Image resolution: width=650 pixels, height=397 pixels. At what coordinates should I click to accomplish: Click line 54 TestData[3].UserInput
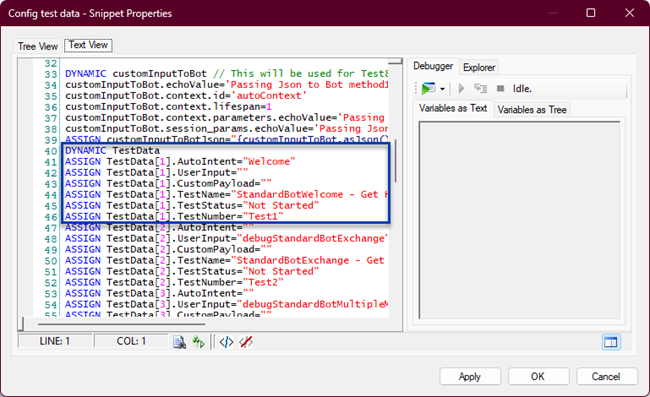click(227, 305)
